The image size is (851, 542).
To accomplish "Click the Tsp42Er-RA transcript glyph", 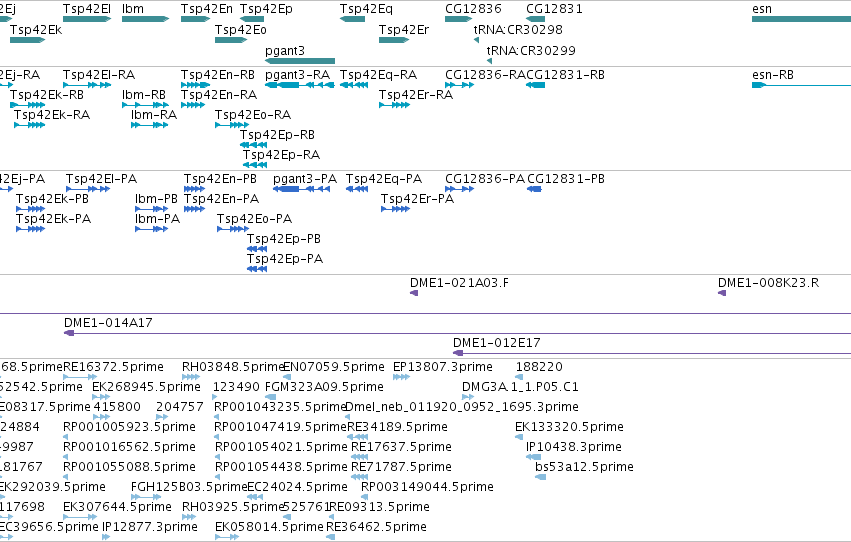I will coord(394,105).
